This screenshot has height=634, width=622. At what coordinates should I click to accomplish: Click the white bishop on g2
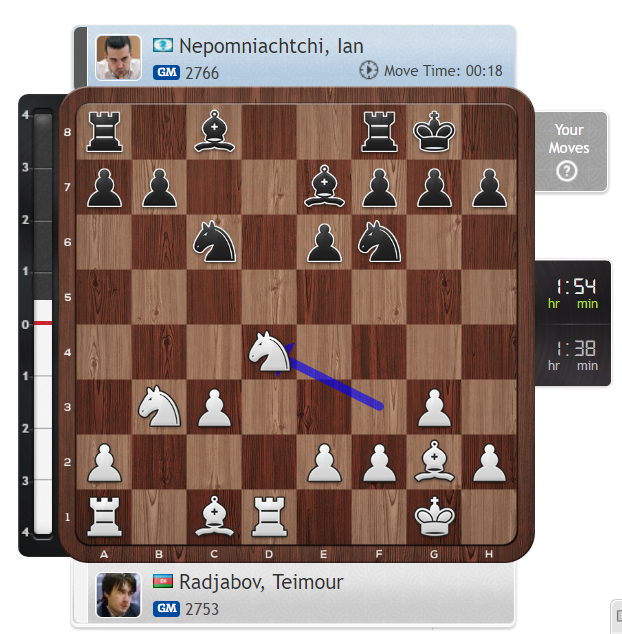coord(434,461)
